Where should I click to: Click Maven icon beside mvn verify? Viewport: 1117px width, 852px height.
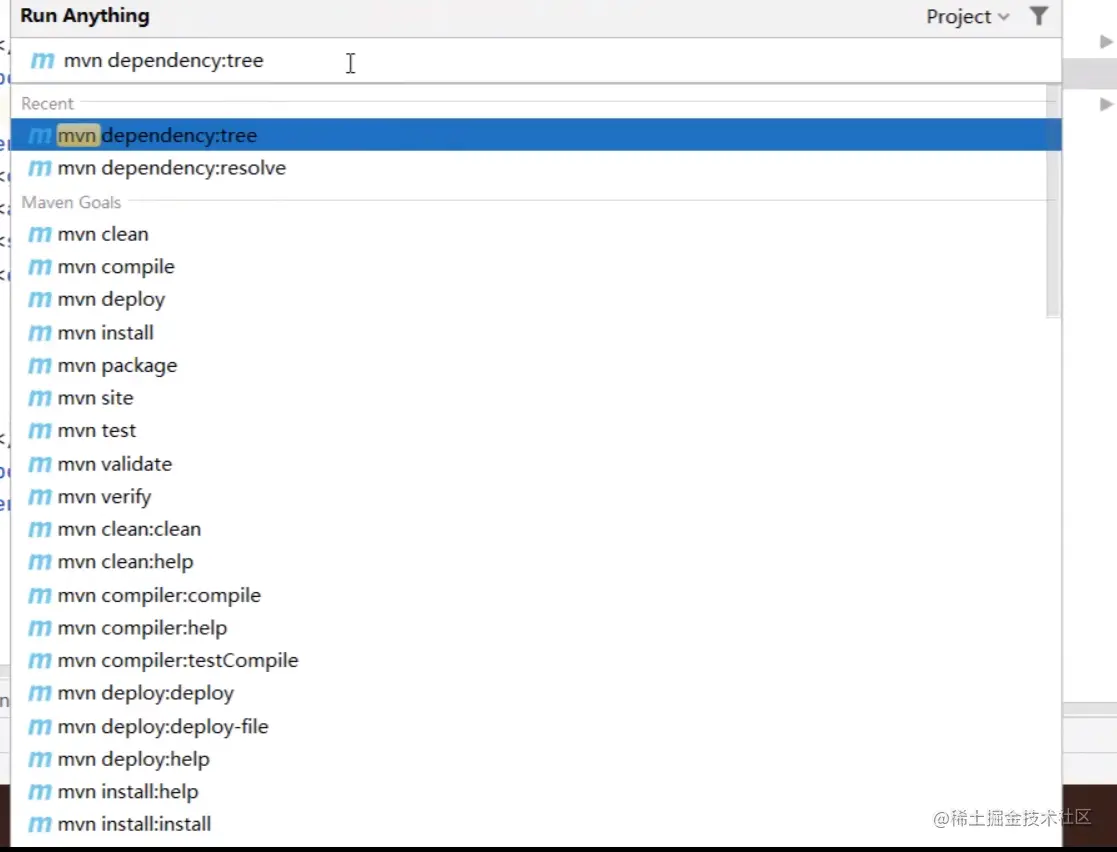point(39,497)
